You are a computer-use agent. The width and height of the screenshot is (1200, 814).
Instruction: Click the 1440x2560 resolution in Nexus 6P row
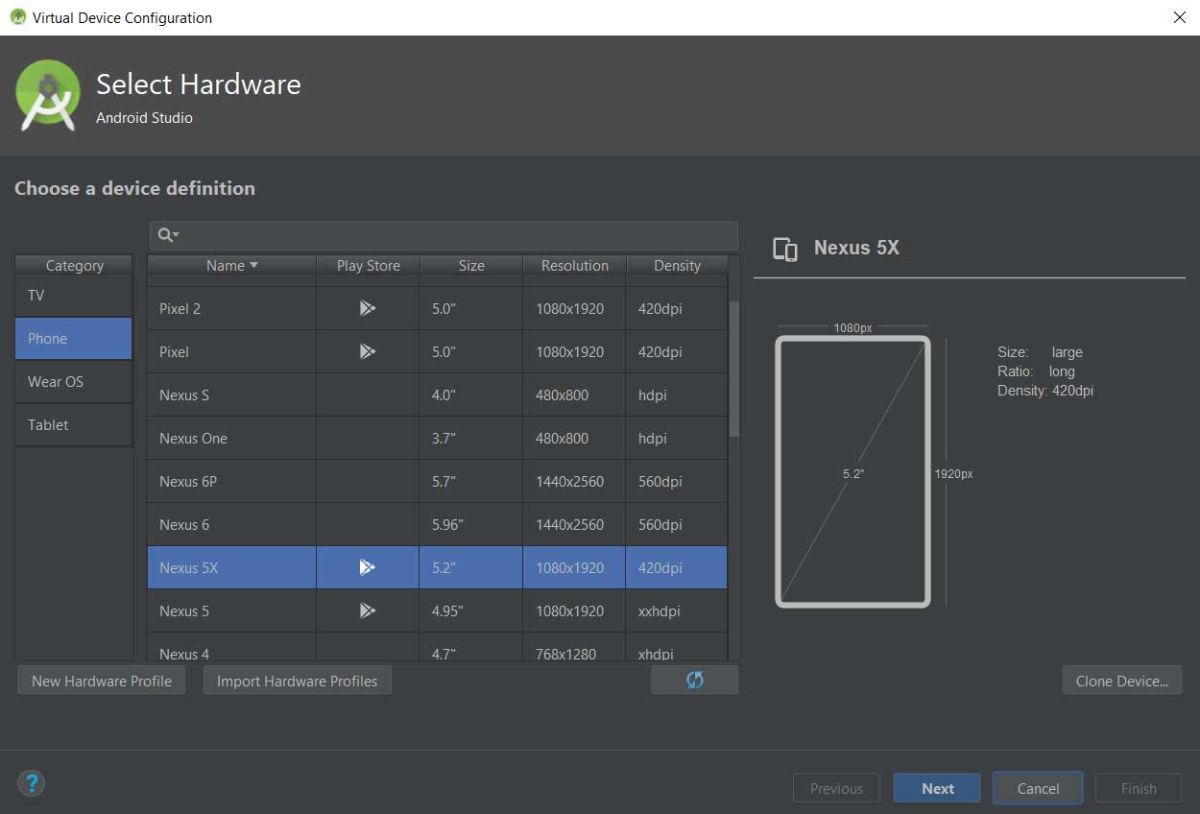tap(569, 480)
